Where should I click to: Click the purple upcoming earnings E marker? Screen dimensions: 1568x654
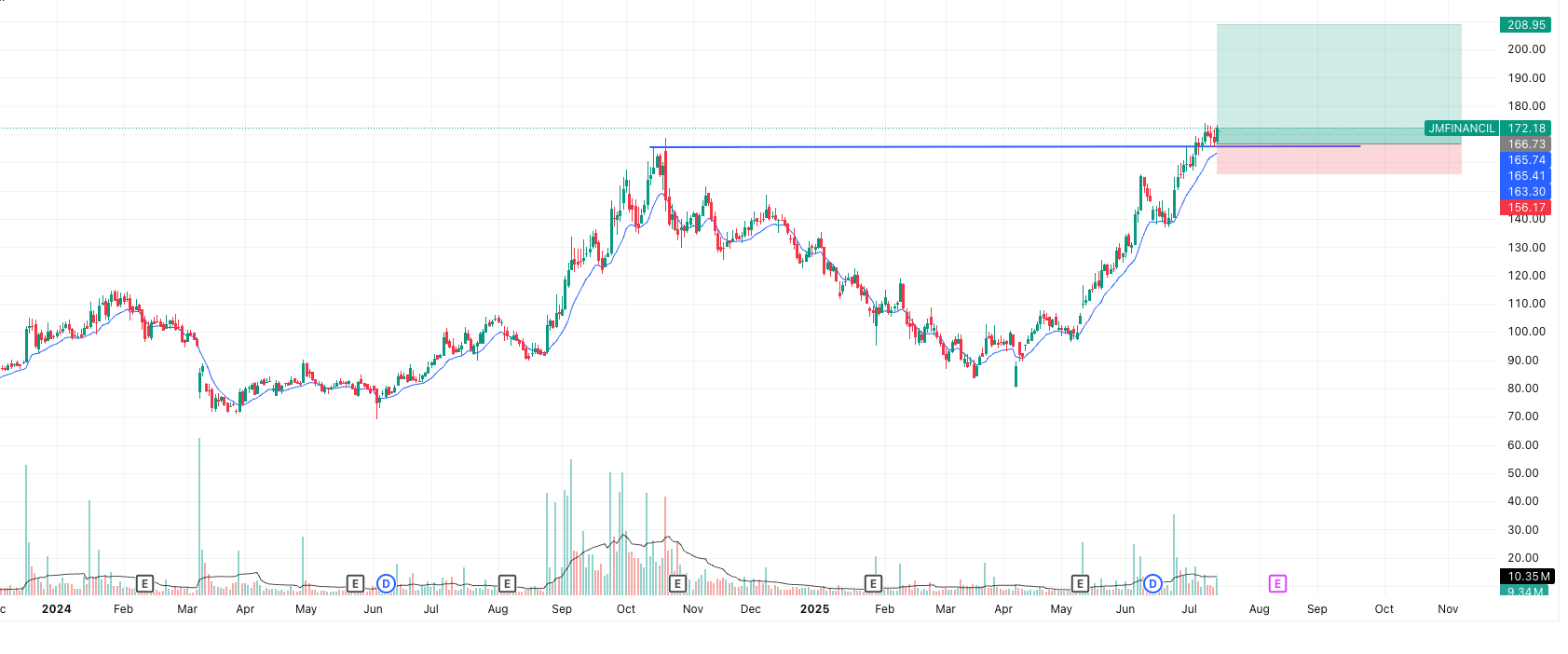(1277, 583)
